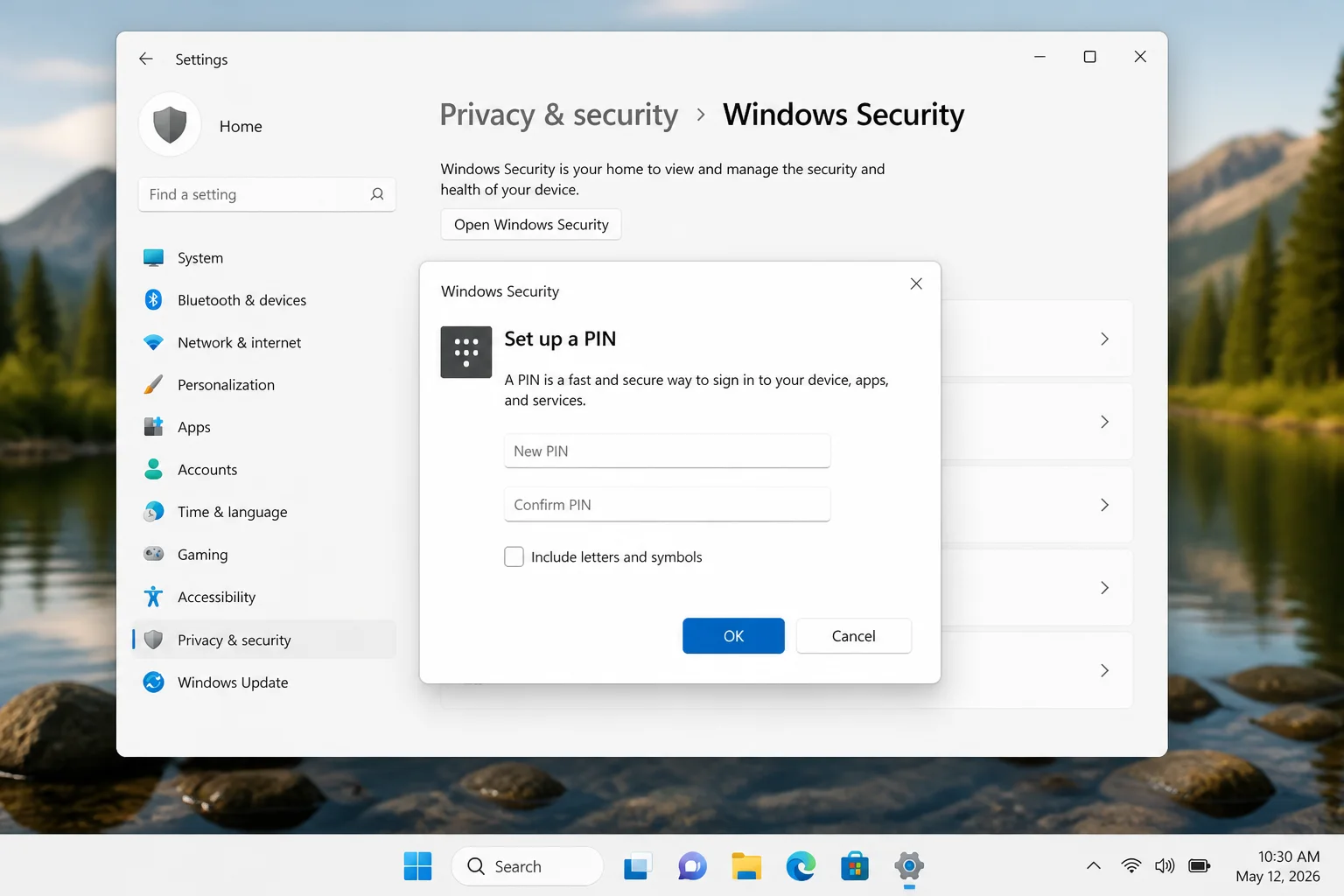Click the PIN keypad icon in dialog
The height and width of the screenshot is (896, 1344).
pyautogui.click(x=466, y=352)
